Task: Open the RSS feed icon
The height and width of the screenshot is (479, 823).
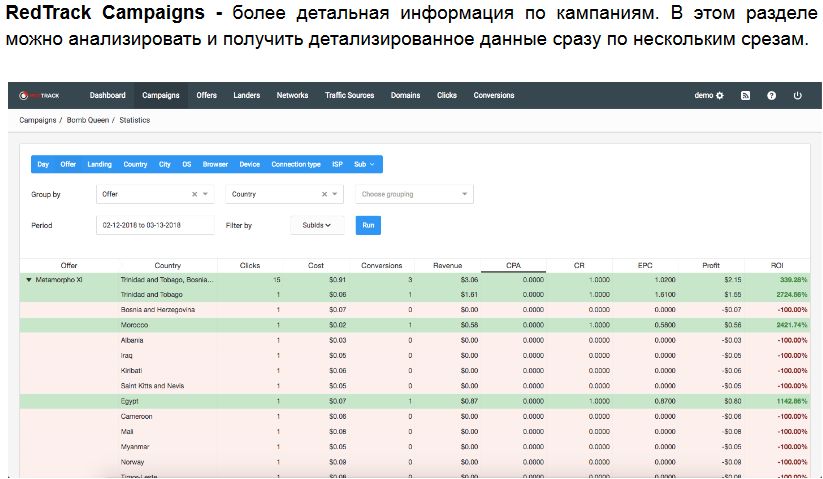Action: click(745, 95)
